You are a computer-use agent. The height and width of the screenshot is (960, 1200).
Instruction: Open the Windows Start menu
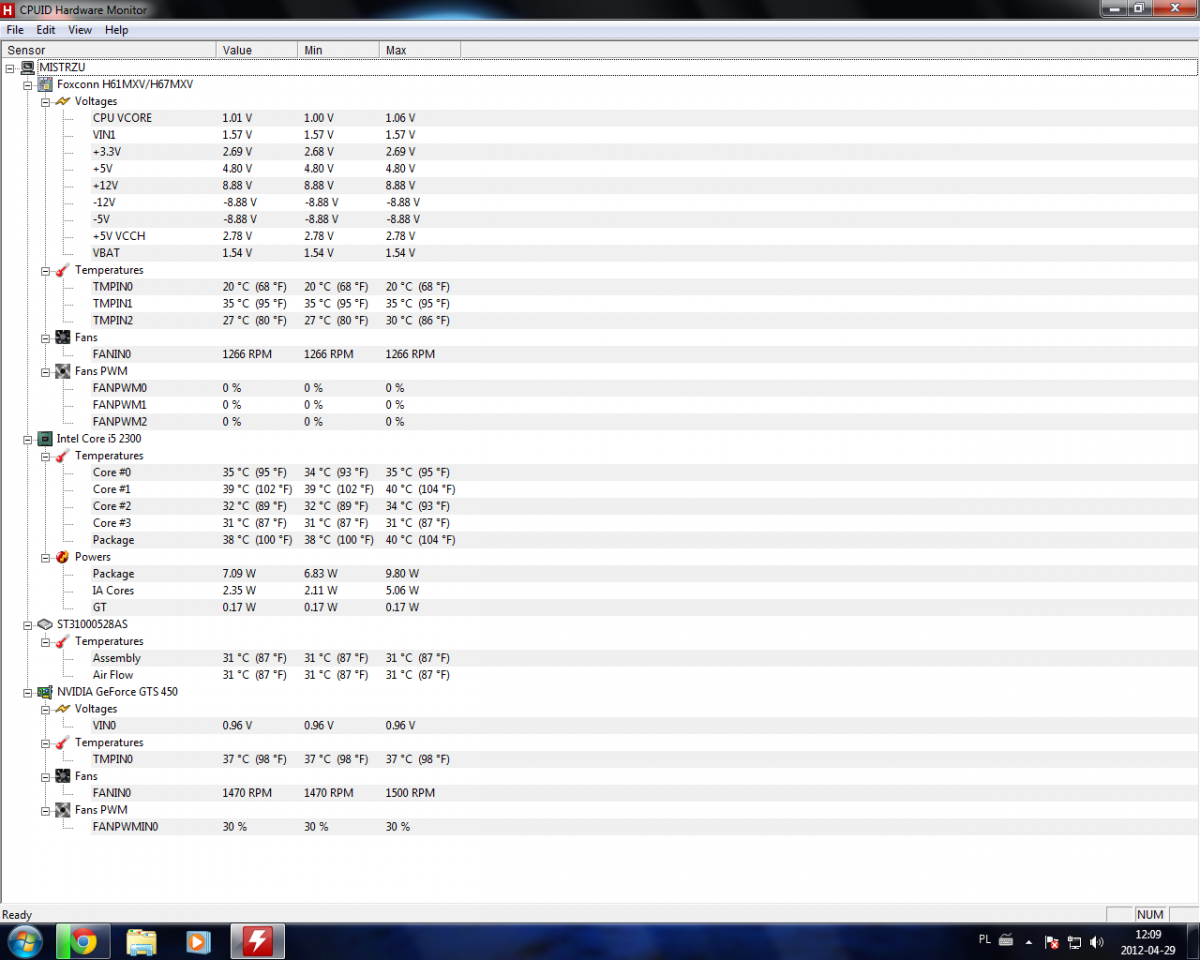[25, 942]
